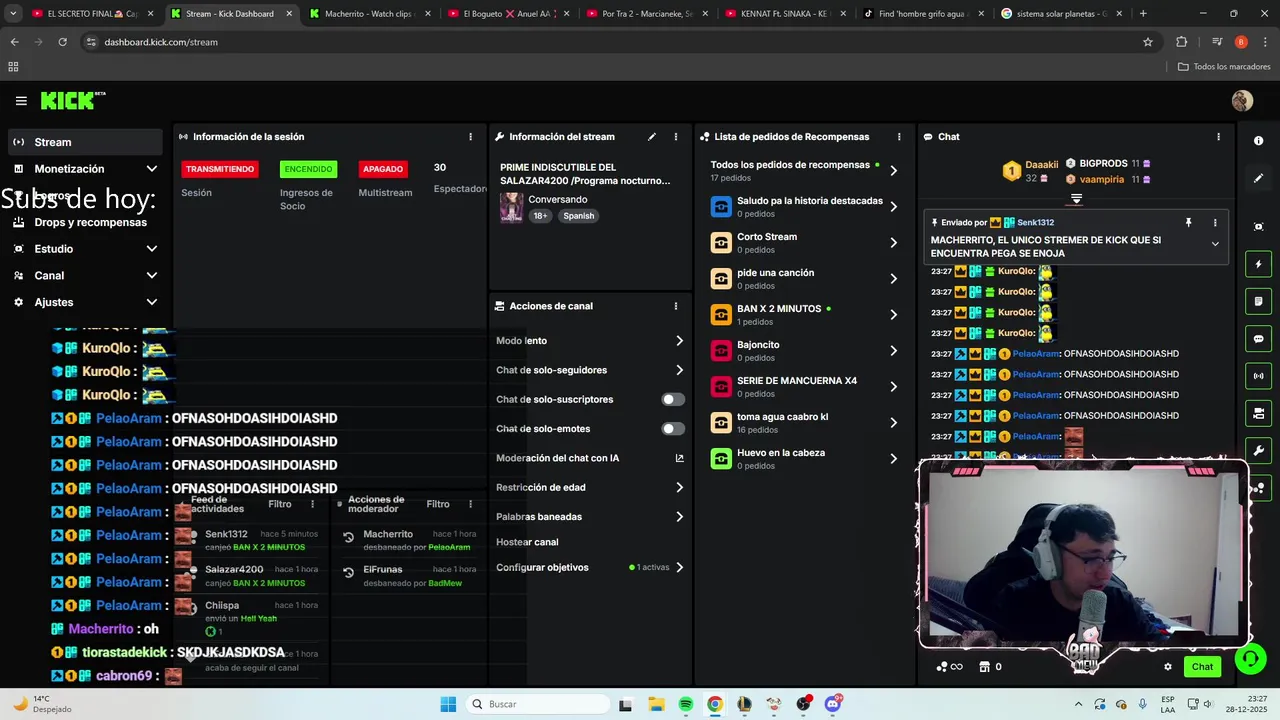Open the user profile avatar menu

(1242, 101)
